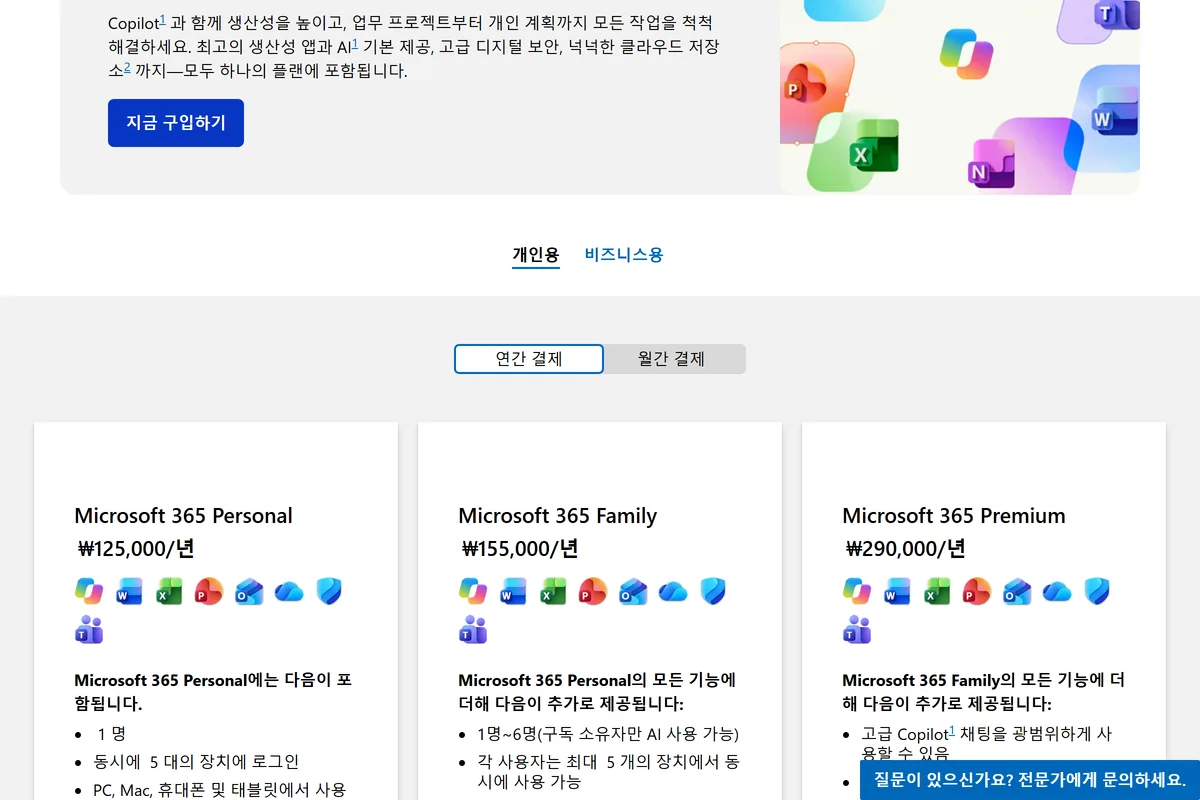This screenshot has width=1200, height=800.
Task: Open footnote 2 after 저장소 in the banner
Action: 127,68
